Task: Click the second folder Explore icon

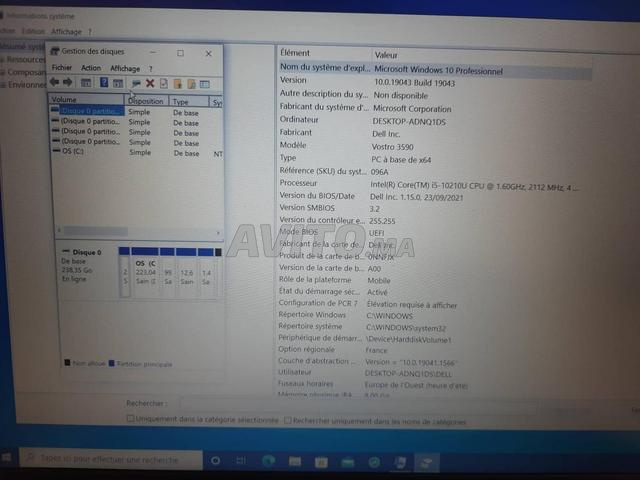Action: pos(191,84)
